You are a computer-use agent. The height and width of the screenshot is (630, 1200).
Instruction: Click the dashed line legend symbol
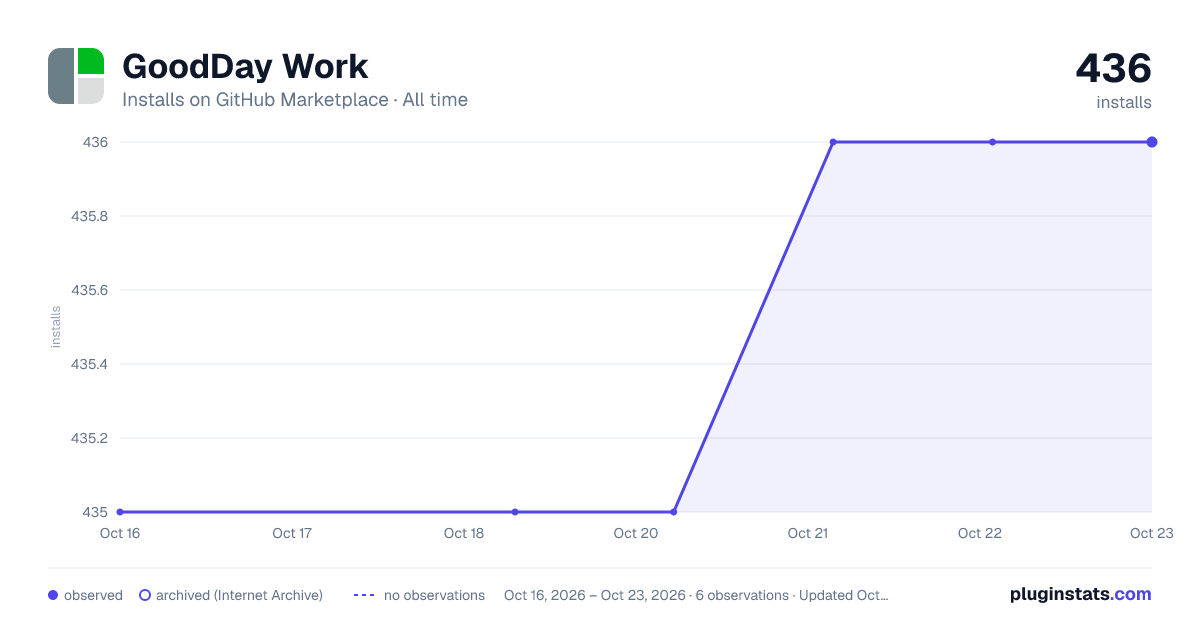point(364,595)
